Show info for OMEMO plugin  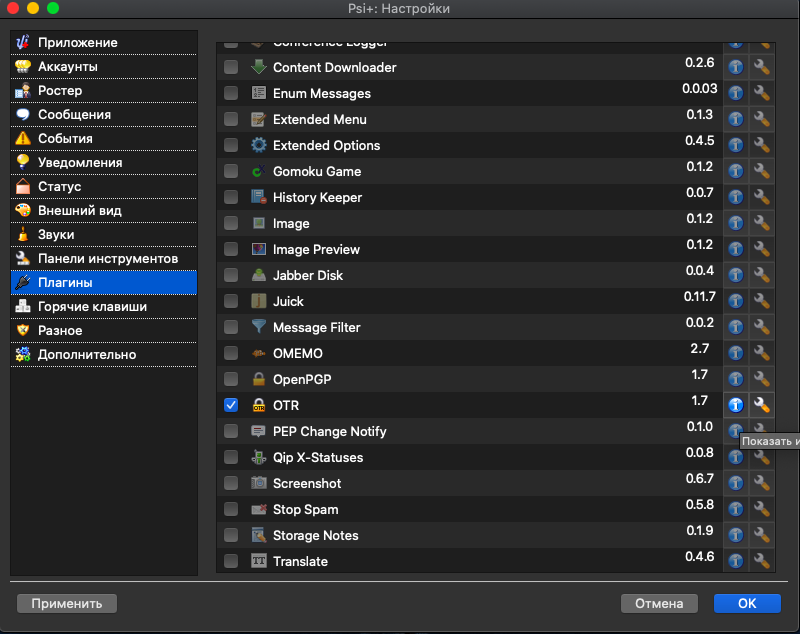[735, 353]
